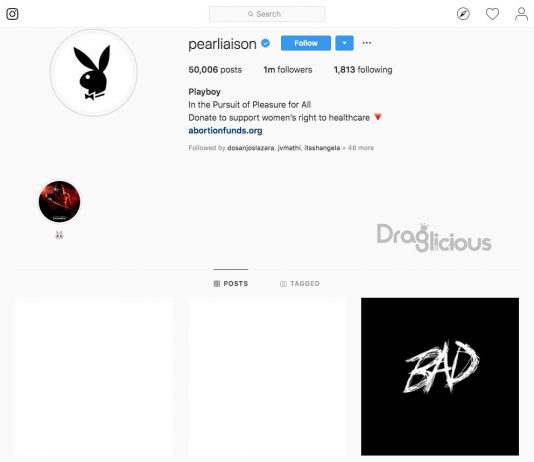534x462 pixels.
Task: Switch to the Posts tab
Action: click(x=231, y=284)
